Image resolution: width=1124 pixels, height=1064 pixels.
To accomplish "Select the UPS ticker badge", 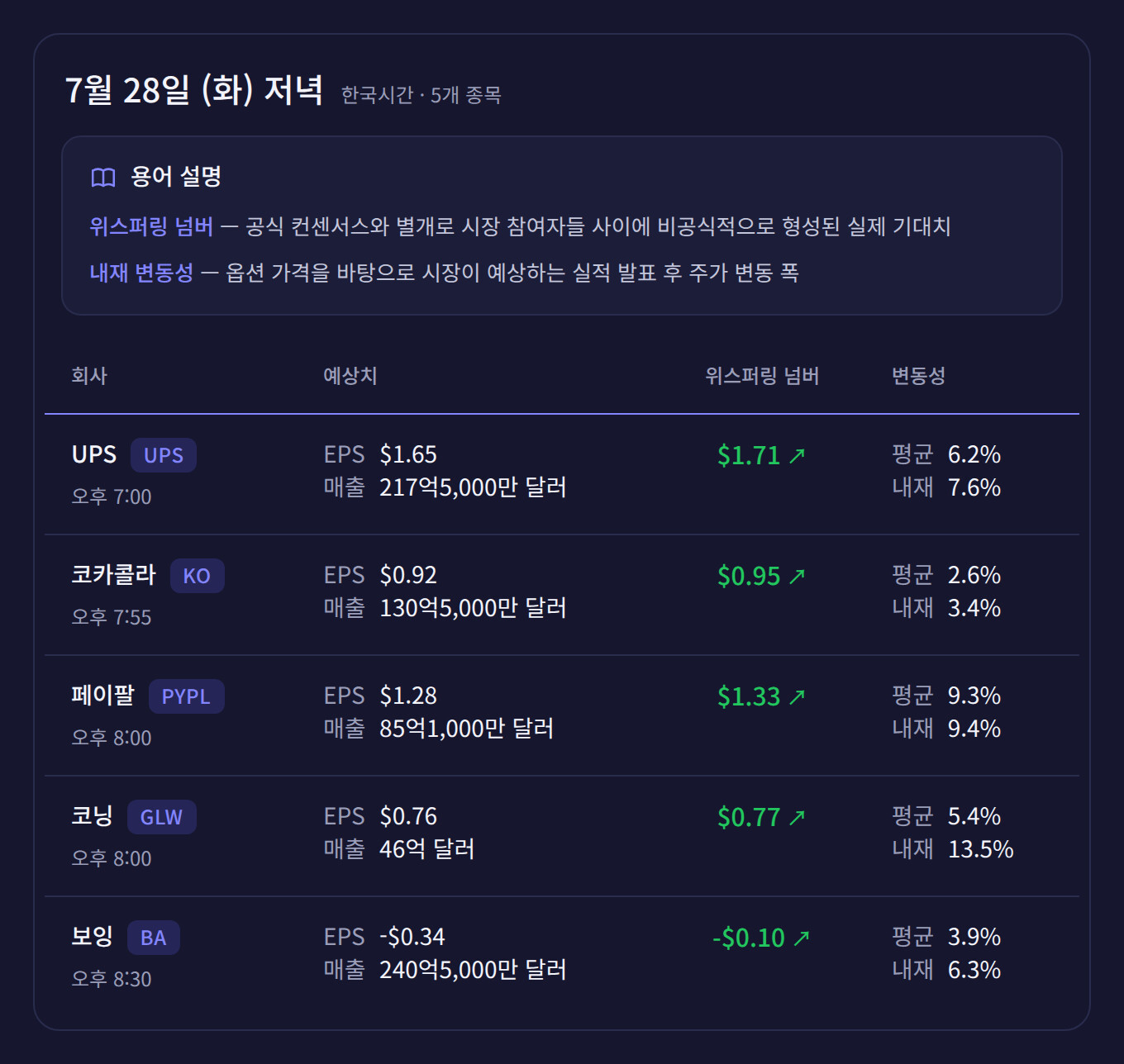I will [164, 455].
